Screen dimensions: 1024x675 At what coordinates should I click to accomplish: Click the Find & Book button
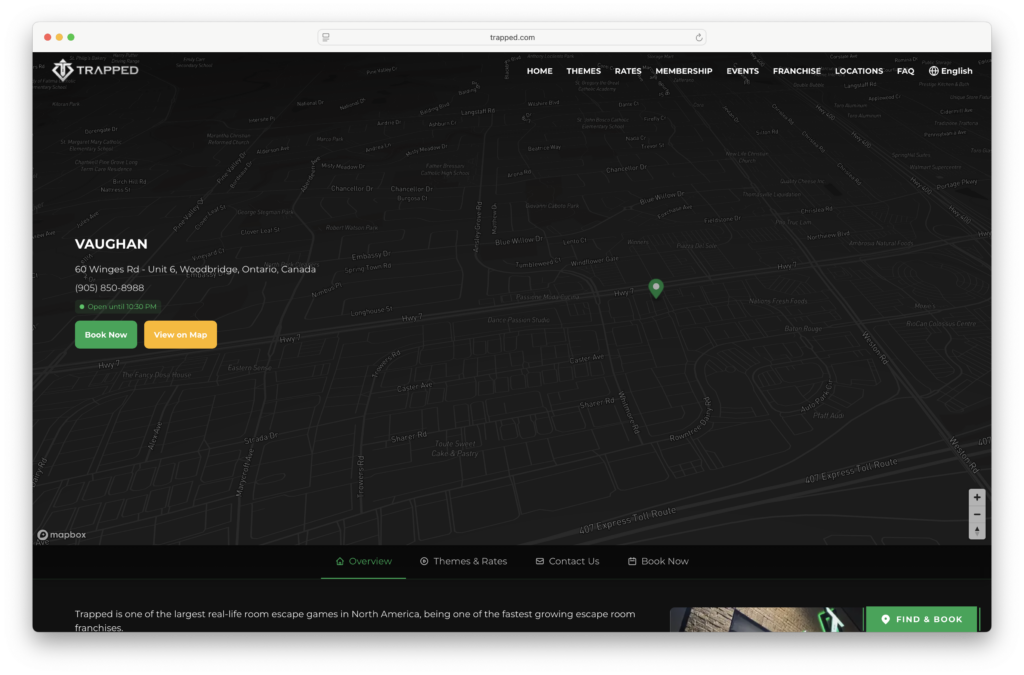[920, 619]
